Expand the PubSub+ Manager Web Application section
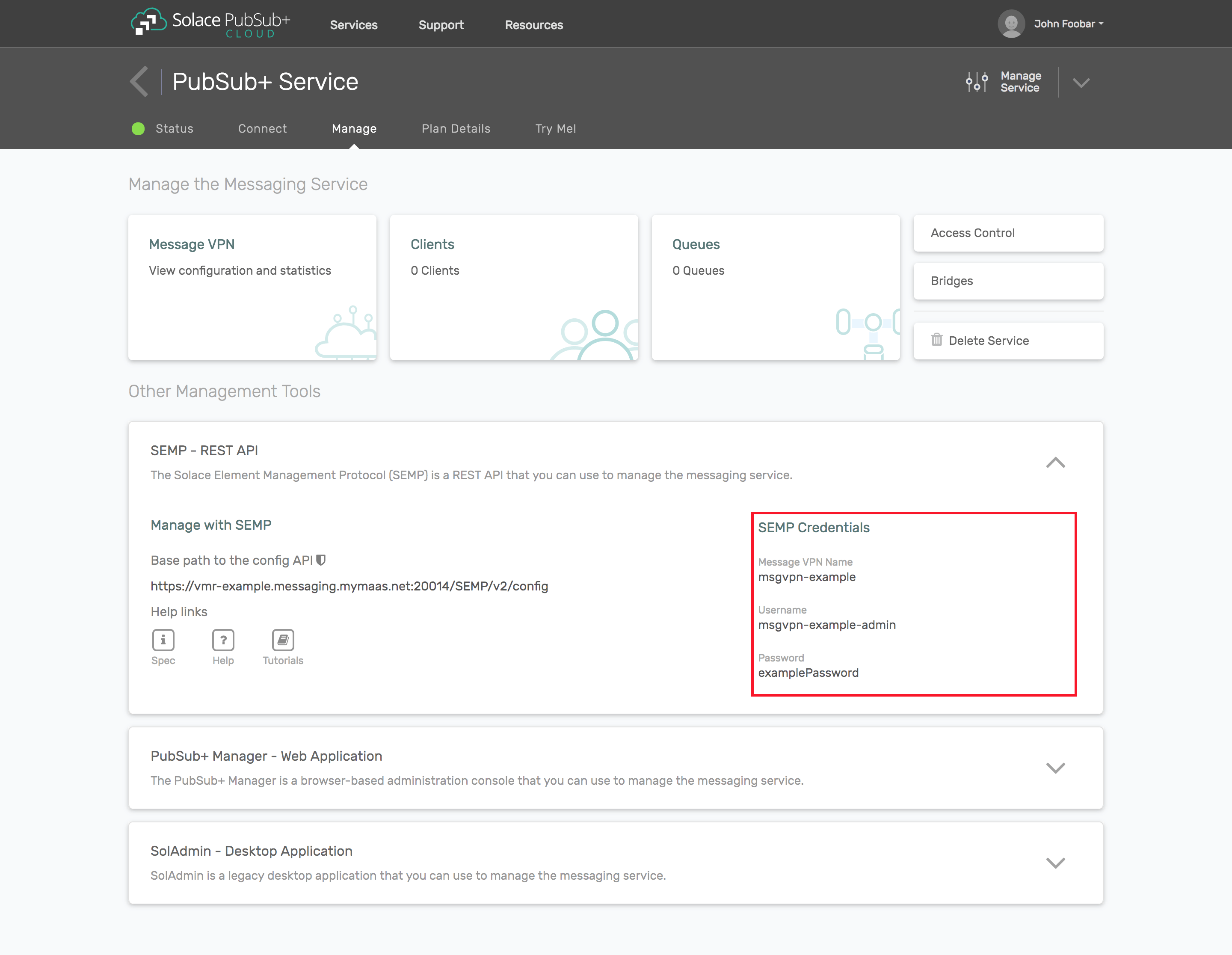The height and width of the screenshot is (955, 1232). 1055,768
